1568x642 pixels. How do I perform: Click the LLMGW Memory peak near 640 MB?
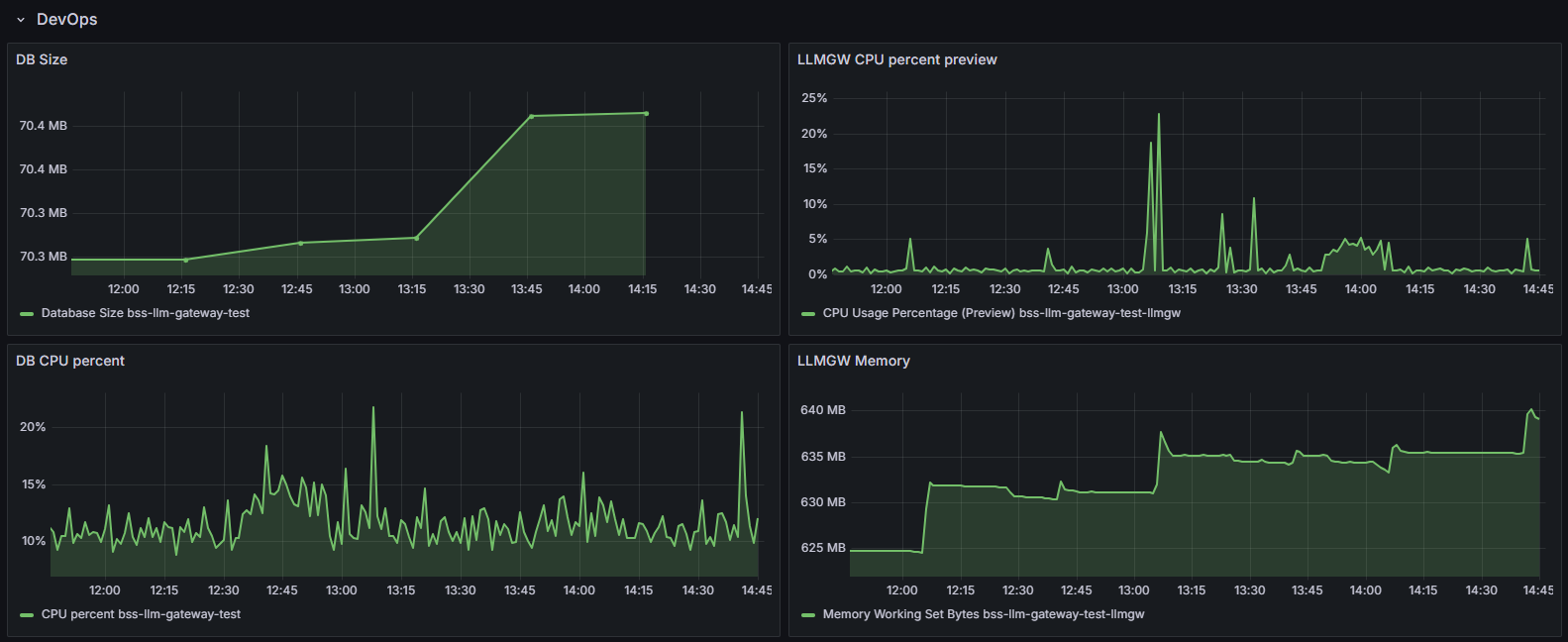point(1531,410)
